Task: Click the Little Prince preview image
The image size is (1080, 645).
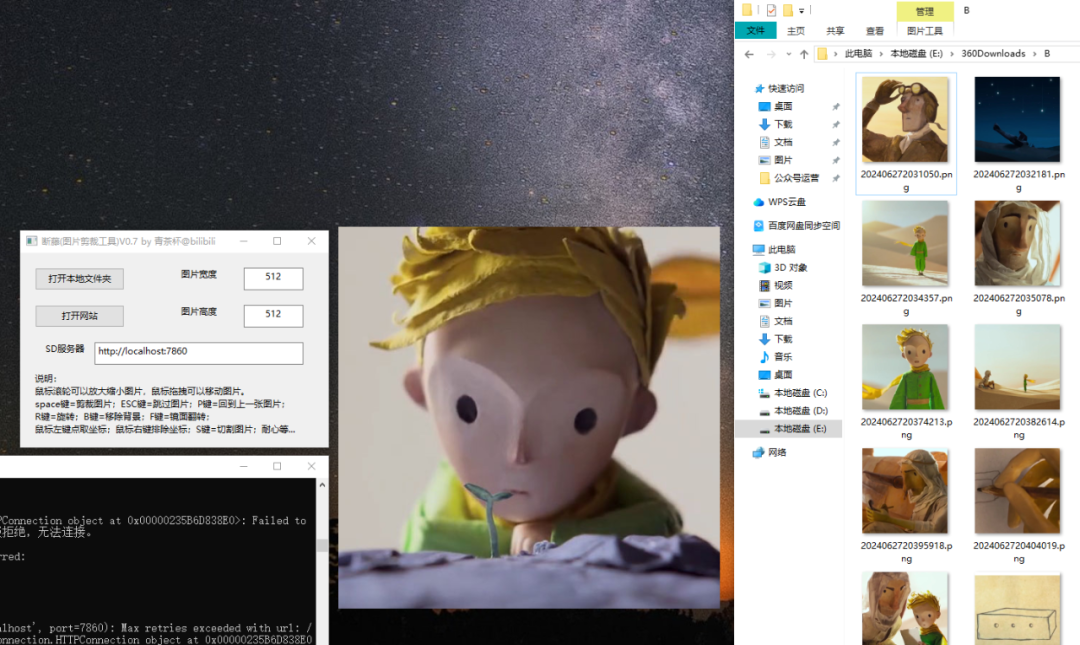Action: (529, 418)
